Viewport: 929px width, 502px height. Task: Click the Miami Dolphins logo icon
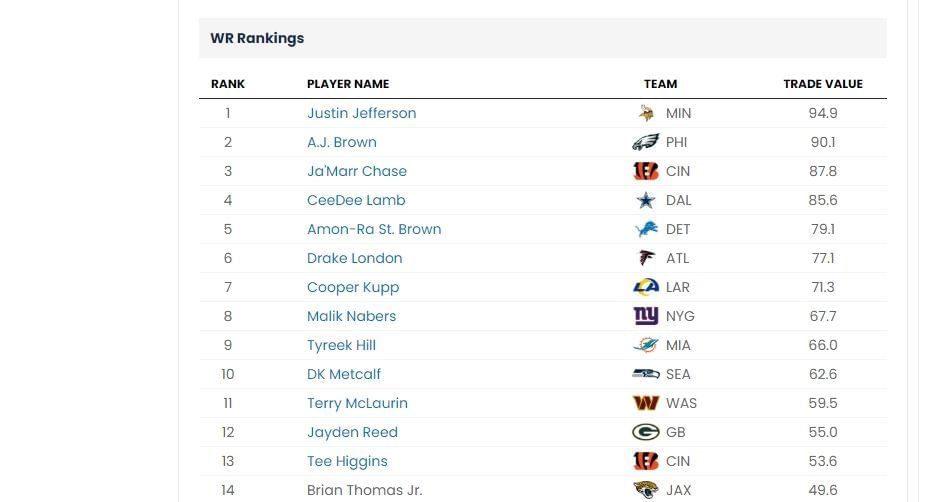(646, 345)
